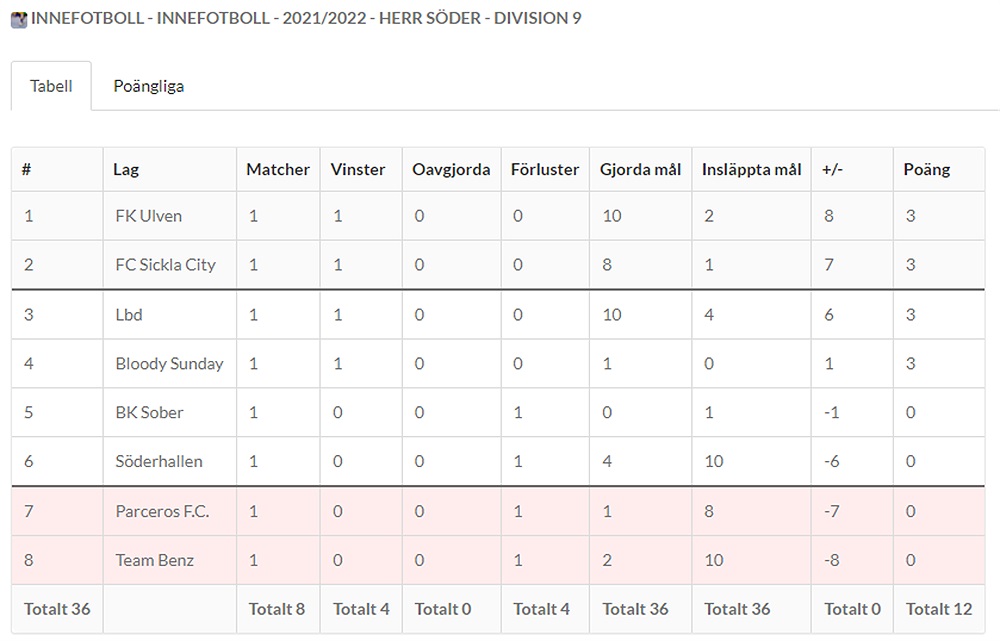
Task: Open the FC Sickla City team
Action: (x=165, y=265)
